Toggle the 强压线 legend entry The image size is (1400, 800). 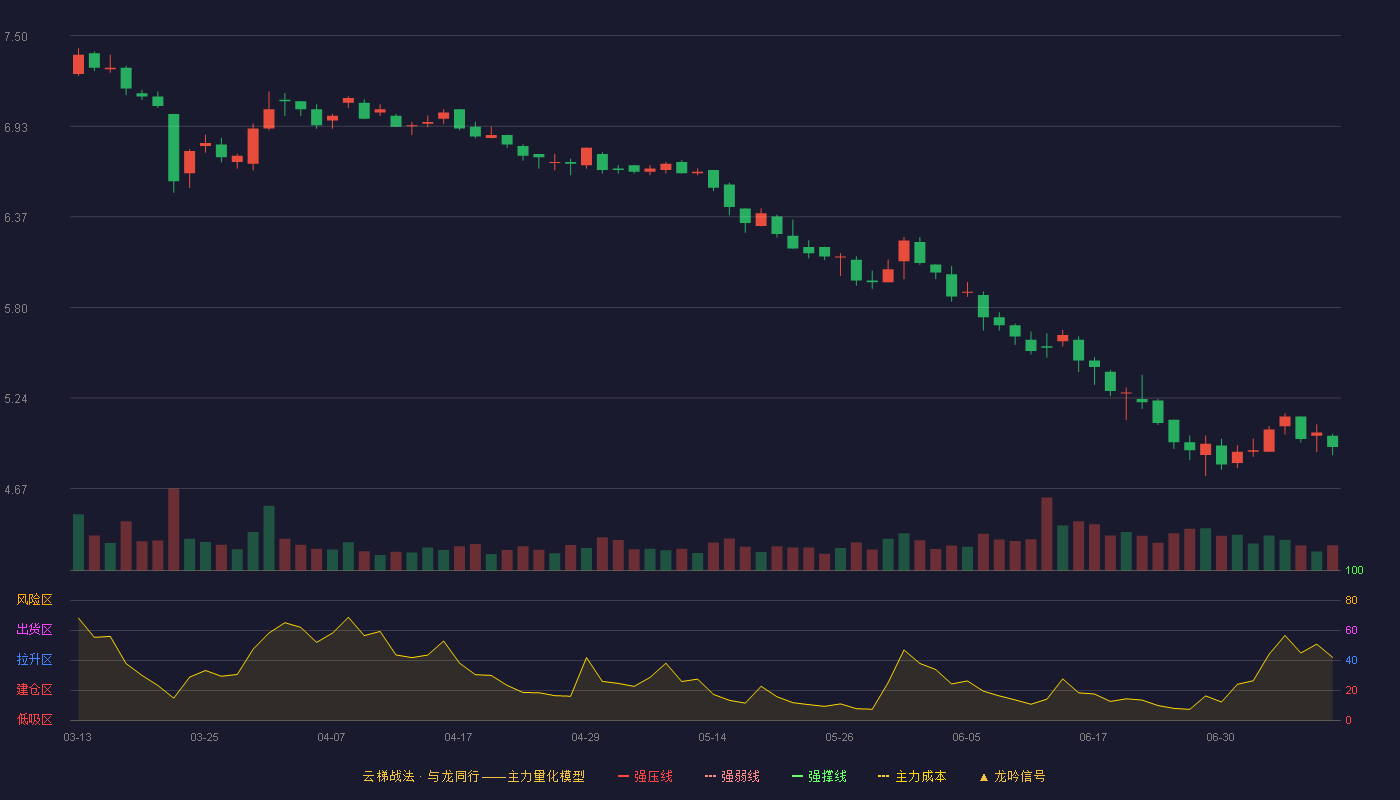(x=645, y=776)
